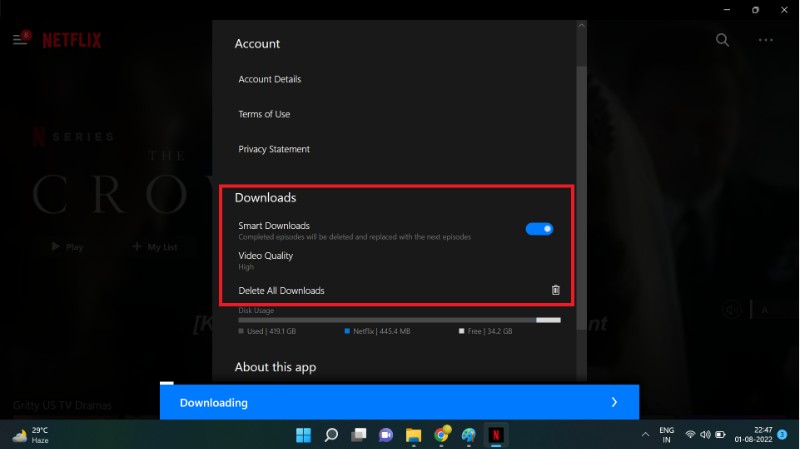Open Google Chrome from the taskbar
This screenshot has width=800, height=449.
pos(441,434)
